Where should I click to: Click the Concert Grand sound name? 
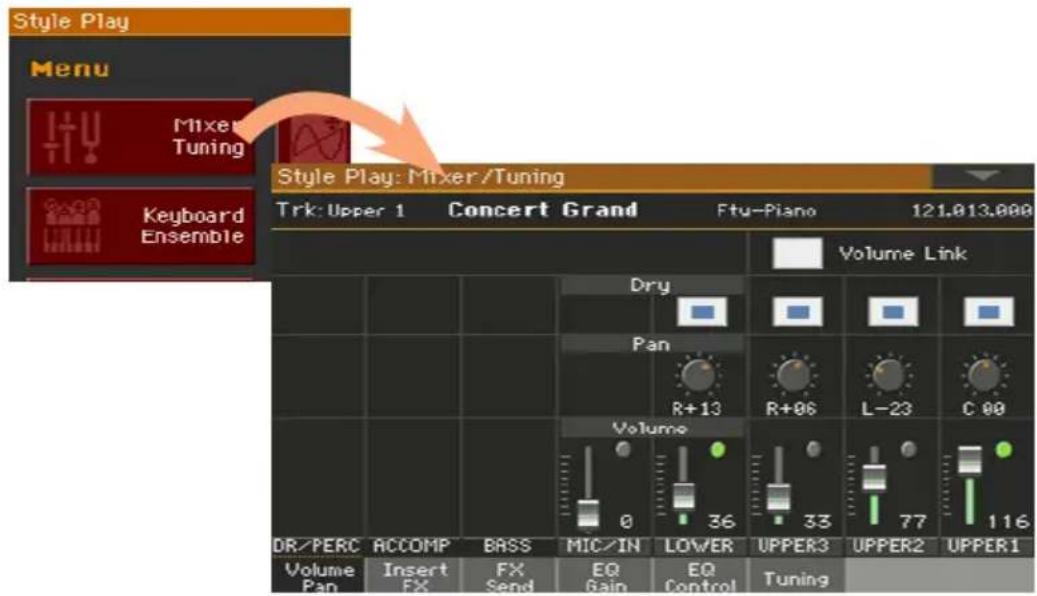(543, 210)
